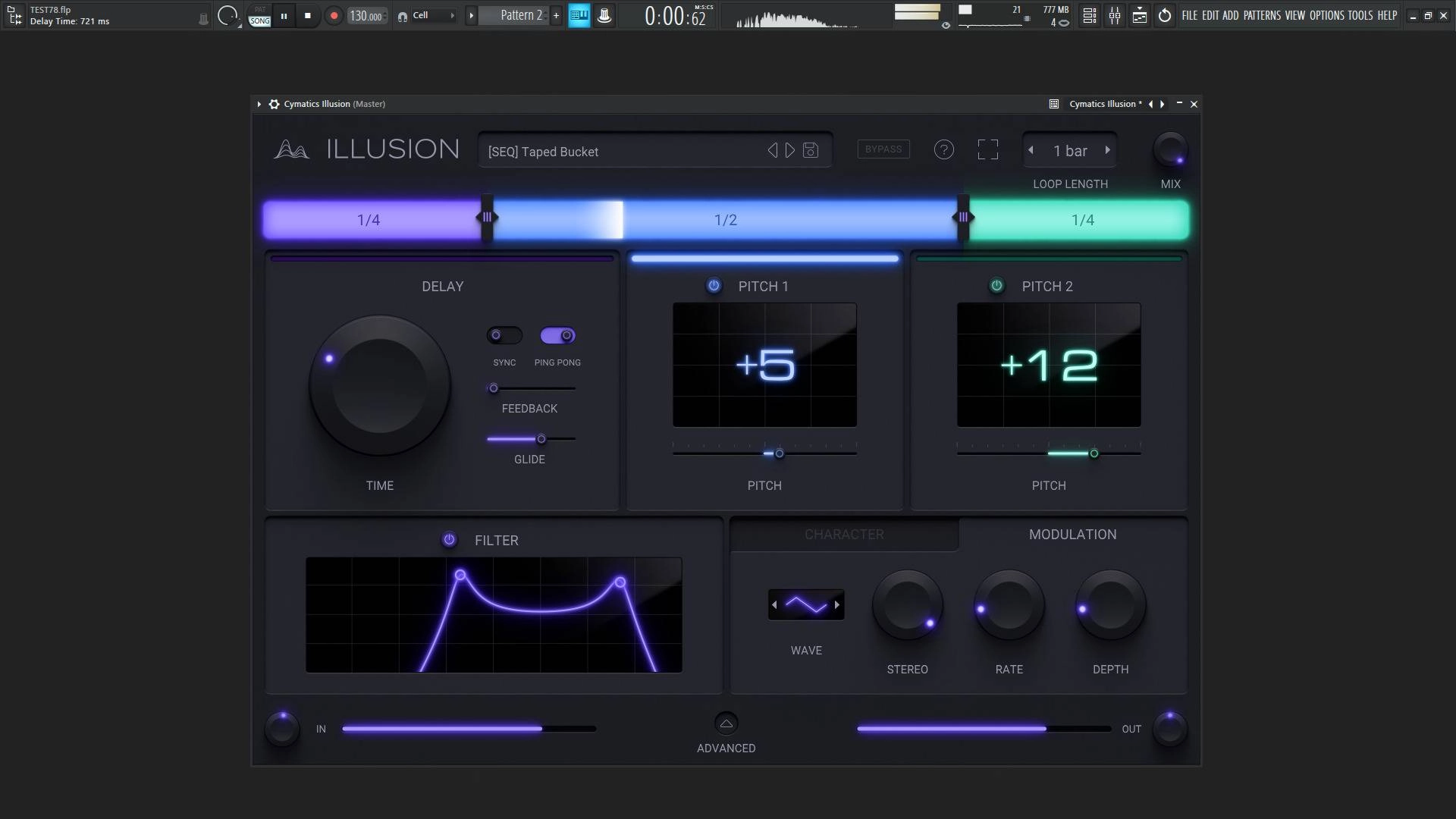Click the metronome countdown icon

coord(604,15)
